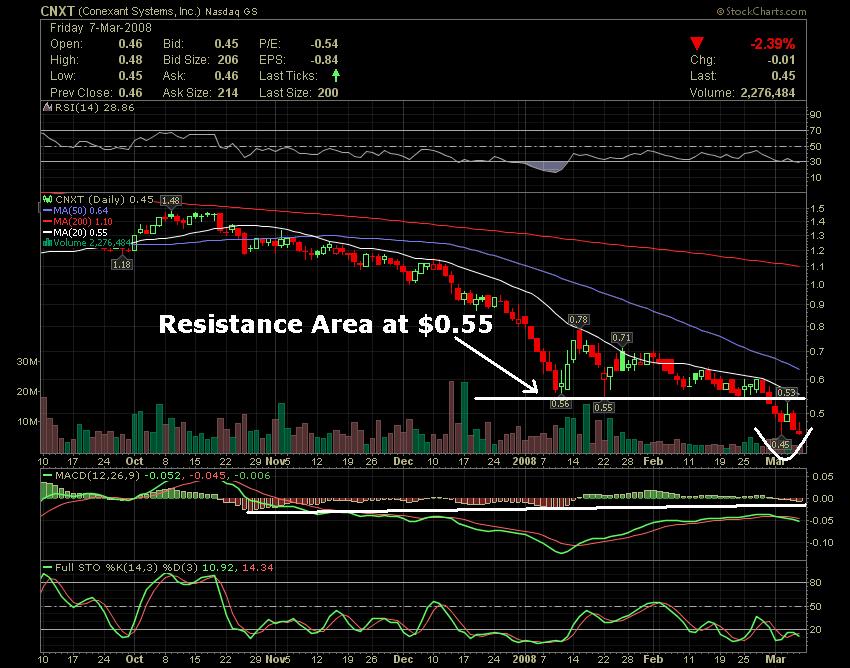Click the 1.5 price axis label
The height and width of the screenshot is (668, 850).
(818, 208)
